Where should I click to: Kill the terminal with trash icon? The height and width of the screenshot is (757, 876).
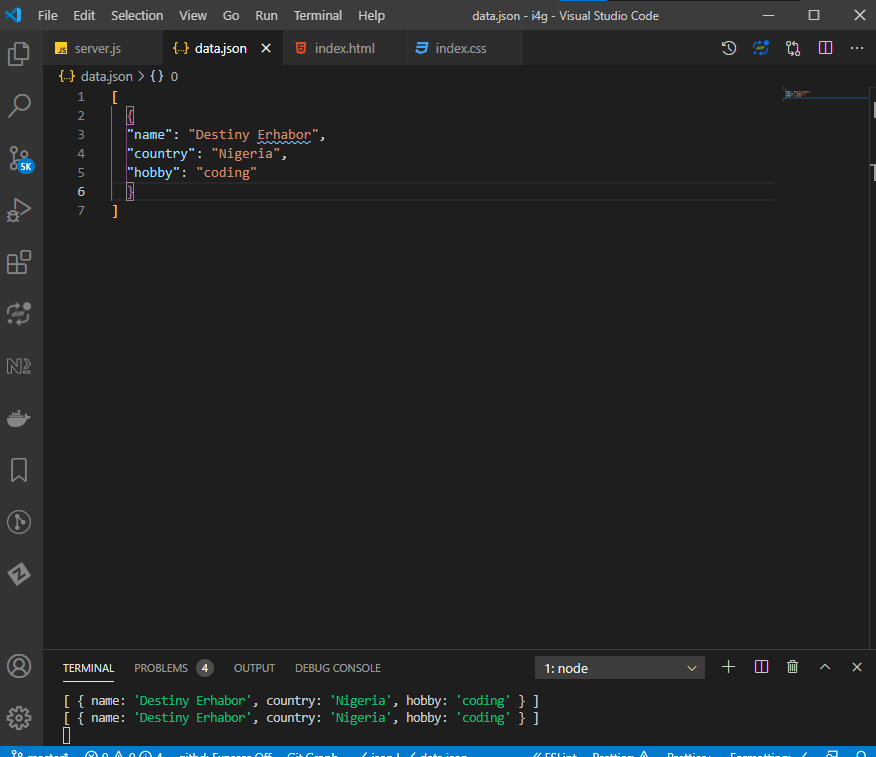[x=792, y=667]
